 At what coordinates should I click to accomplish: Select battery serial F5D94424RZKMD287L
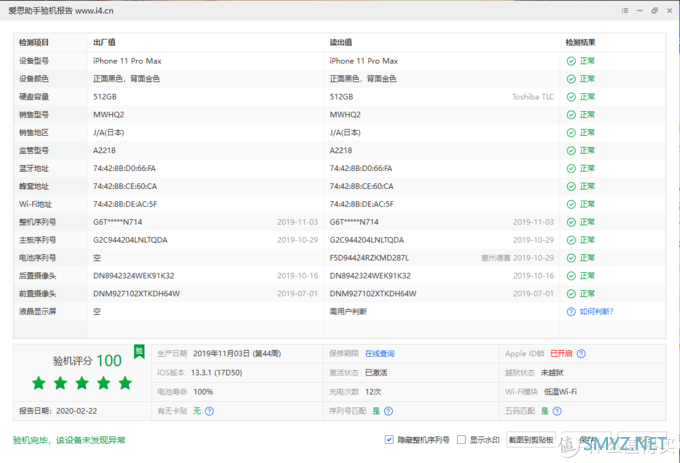coord(369,258)
